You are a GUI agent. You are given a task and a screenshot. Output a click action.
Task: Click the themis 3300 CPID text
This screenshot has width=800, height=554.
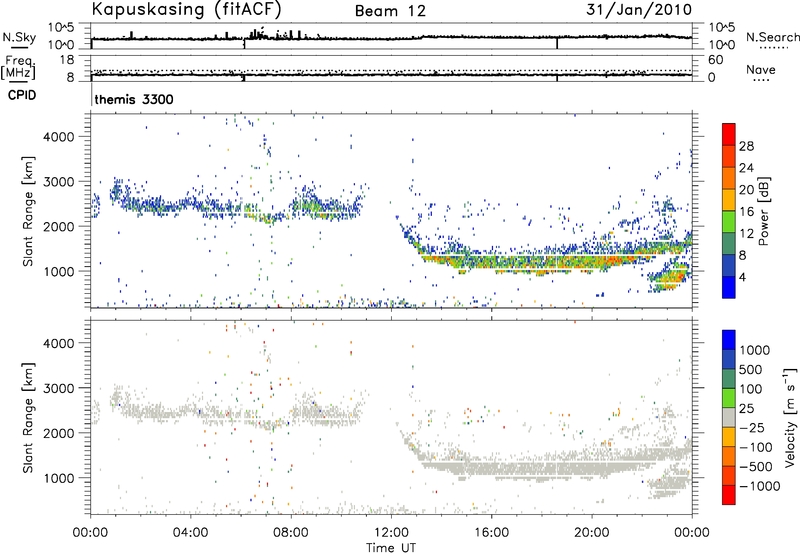134,99
